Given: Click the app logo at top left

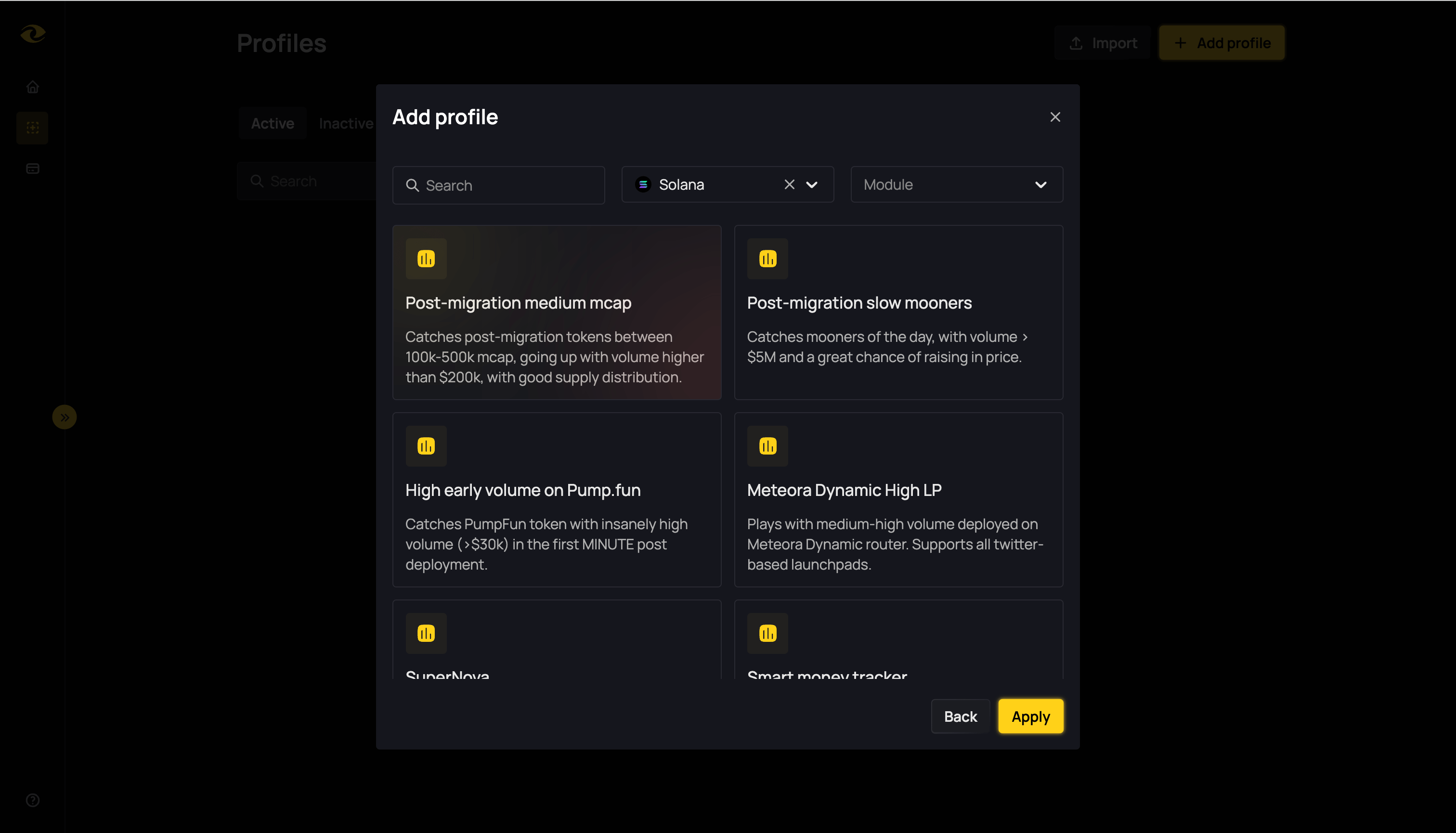Looking at the screenshot, I should 33,34.
